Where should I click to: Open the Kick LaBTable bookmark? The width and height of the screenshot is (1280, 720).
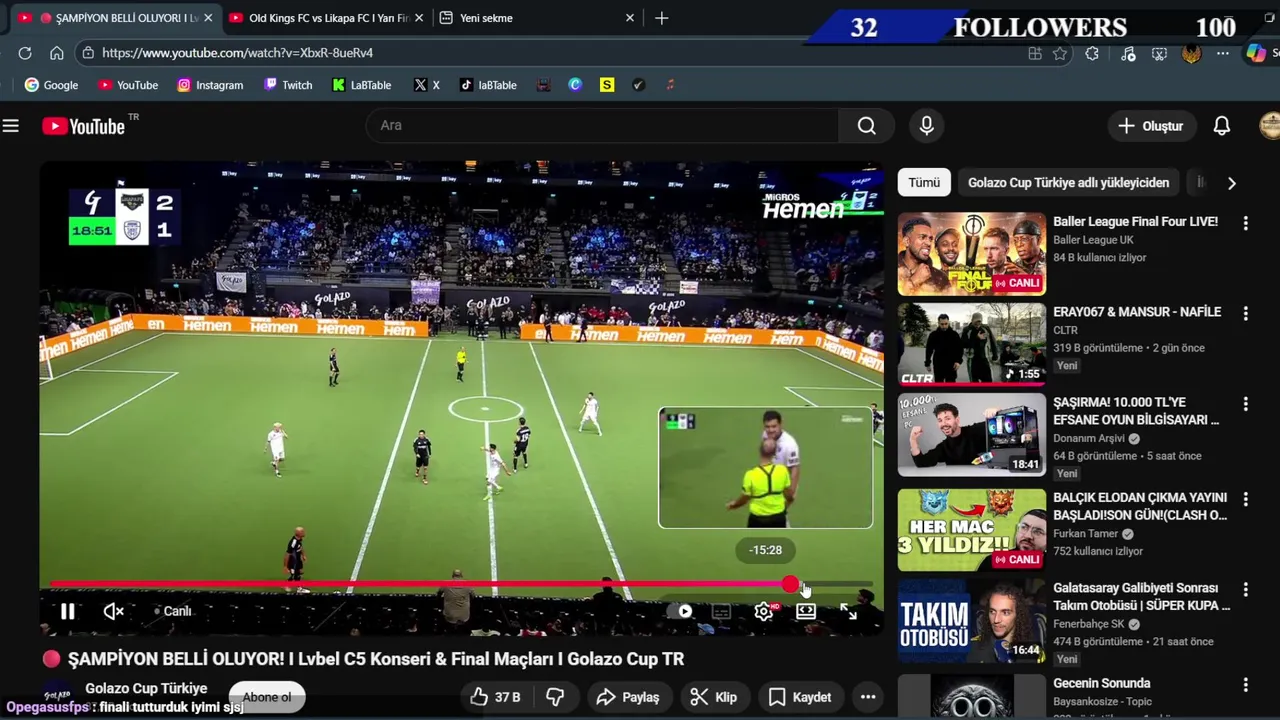tap(362, 85)
